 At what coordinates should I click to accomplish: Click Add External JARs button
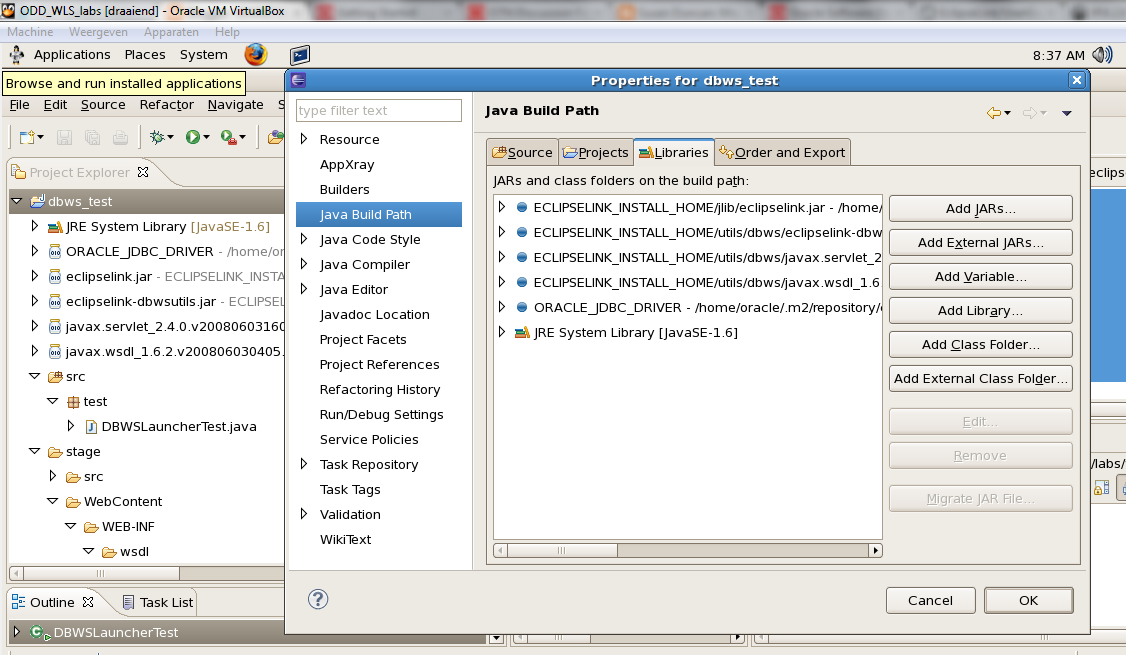(x=980, y=243)
